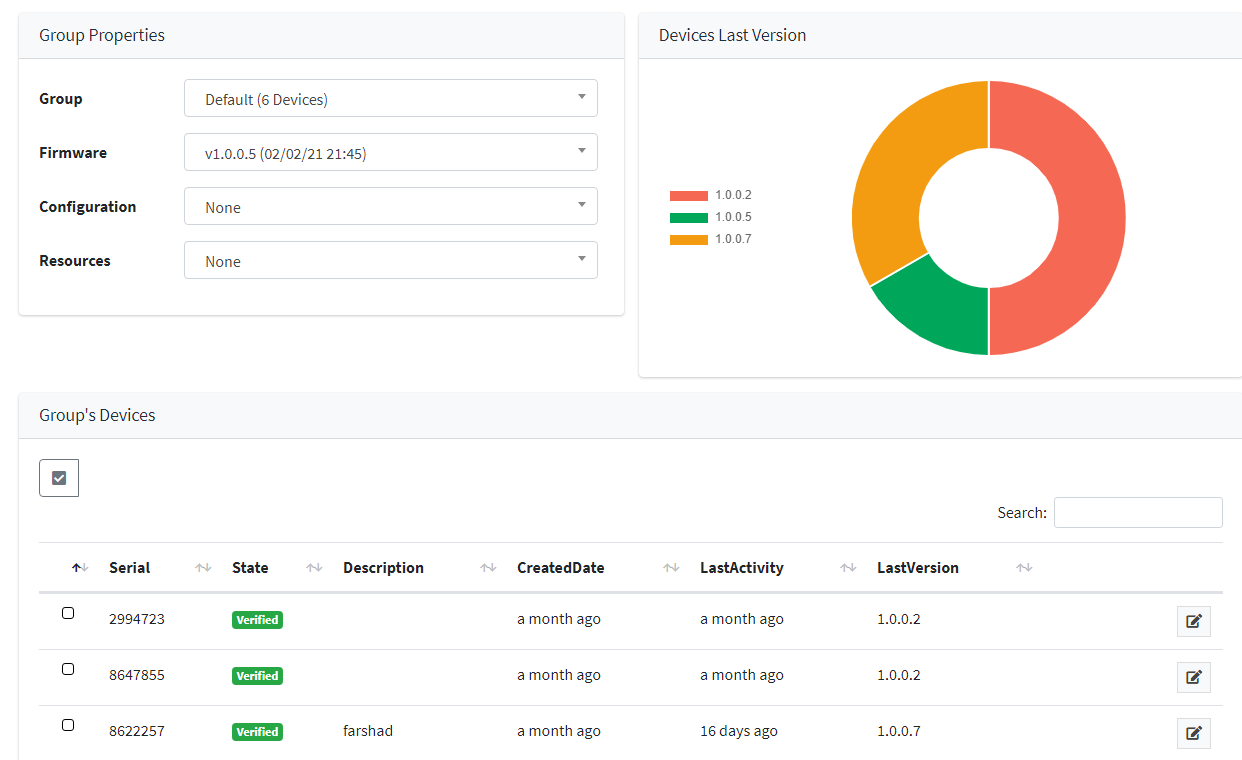Click Verified badge for device 8622257

[x=257, y=732]
